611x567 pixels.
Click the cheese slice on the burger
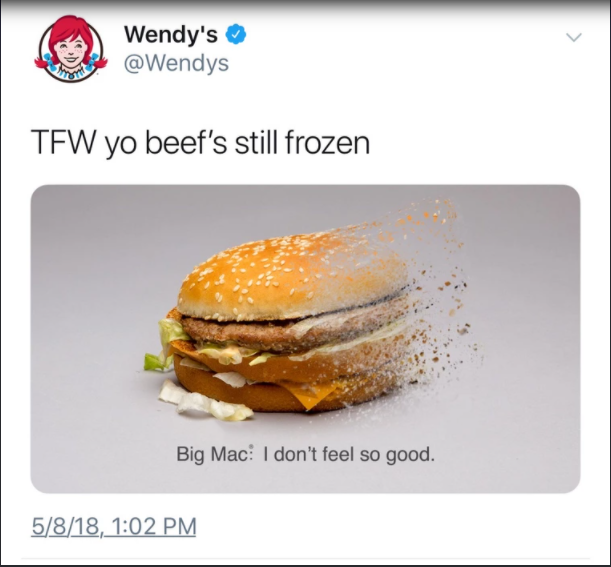pyautogui.click(x=312, y=394)
